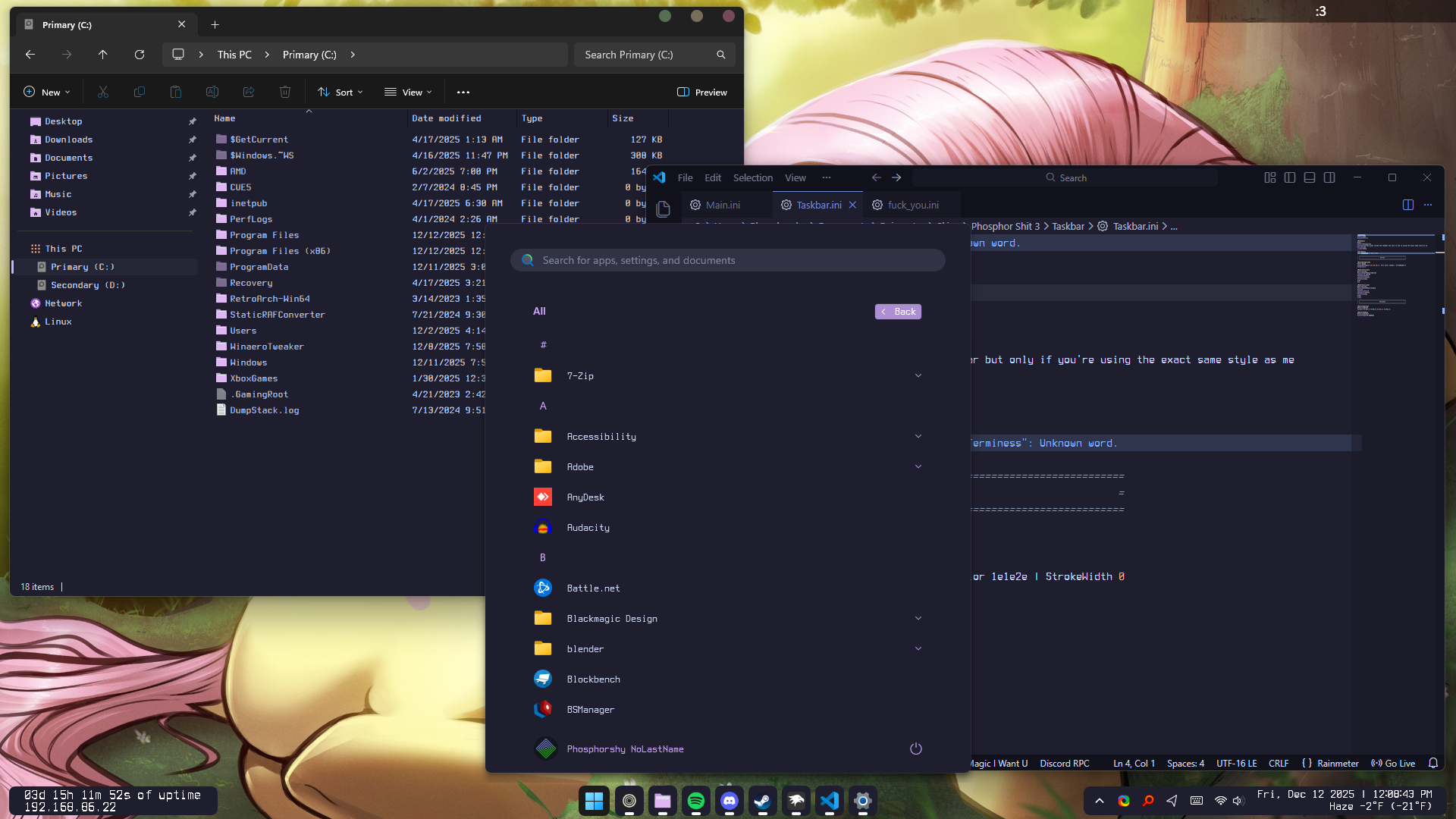Image resolution: width=1456 pixels, height=819 pixels.
Task: Click the Go Live status bar button
Action: [x=1393, y=764]
